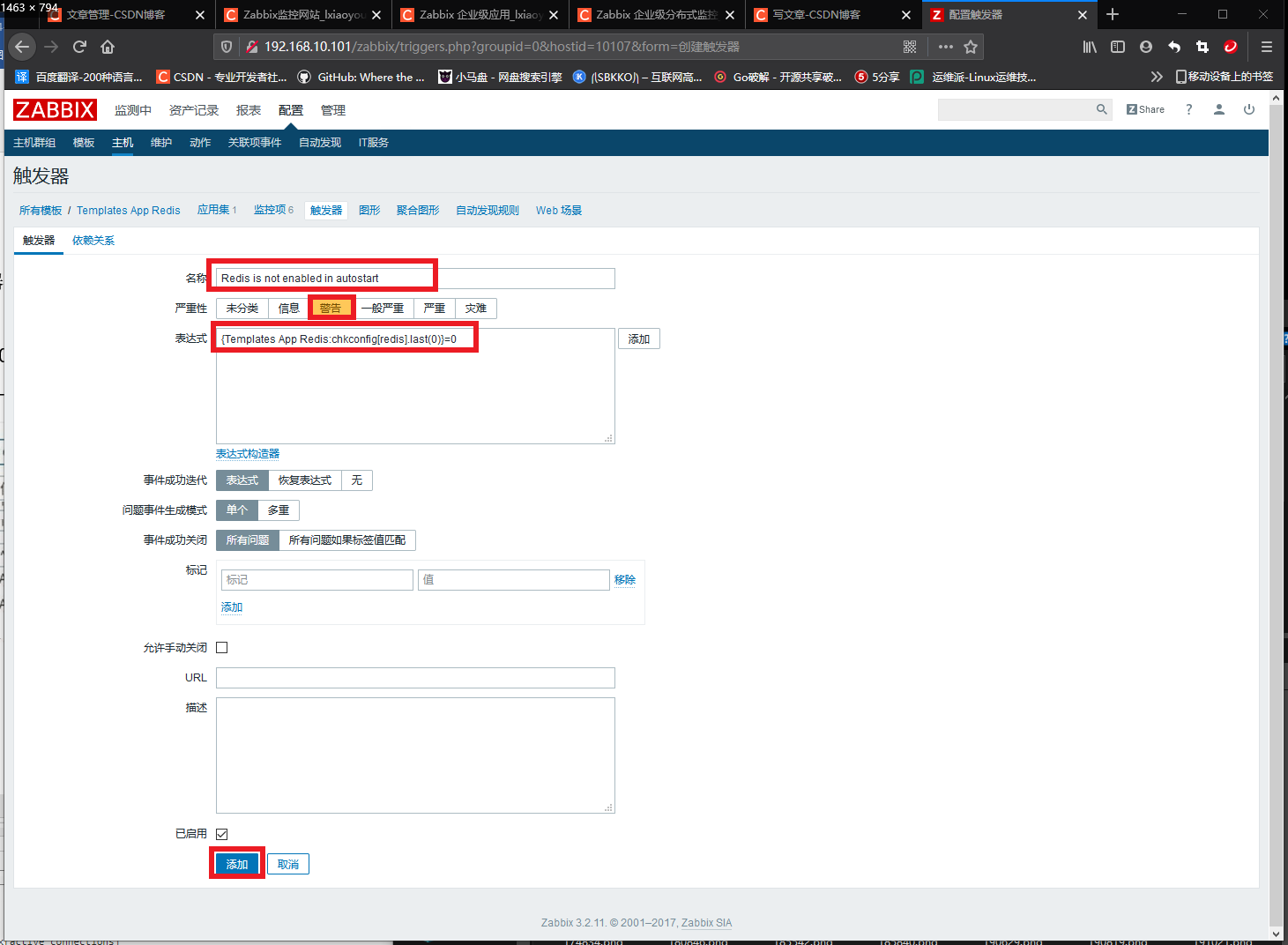
Task: Open the browser hamburger menu
Action: (1267, 47)
